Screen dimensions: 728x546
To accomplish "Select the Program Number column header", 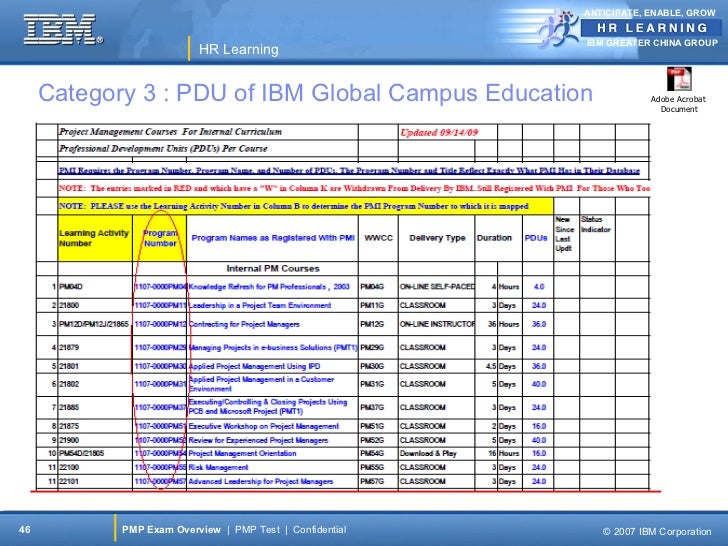I will pyautogui.click(x=160, y=237).
